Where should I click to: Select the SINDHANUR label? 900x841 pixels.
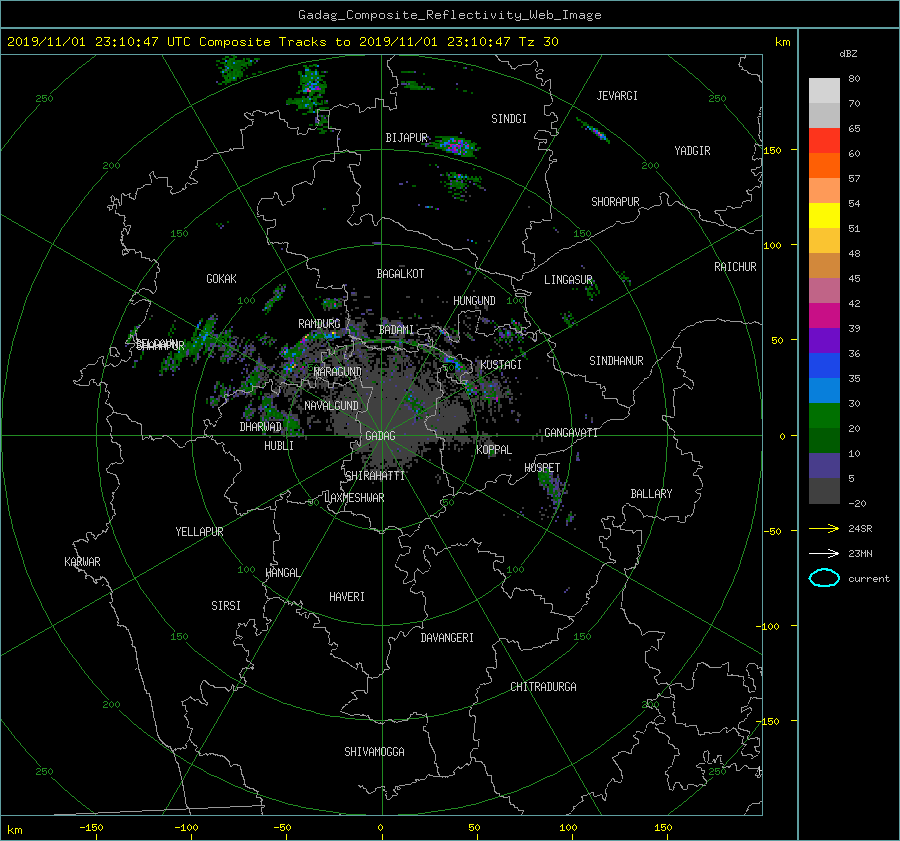click(x=616, y=361)
